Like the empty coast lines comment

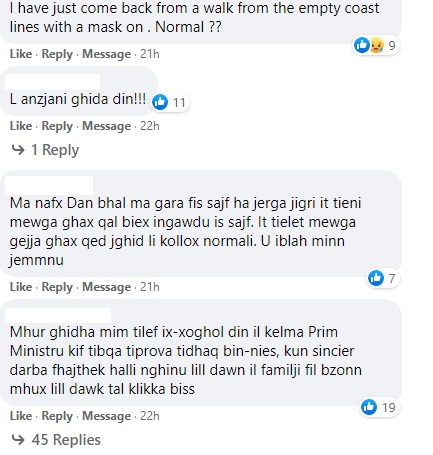point(21,54)
